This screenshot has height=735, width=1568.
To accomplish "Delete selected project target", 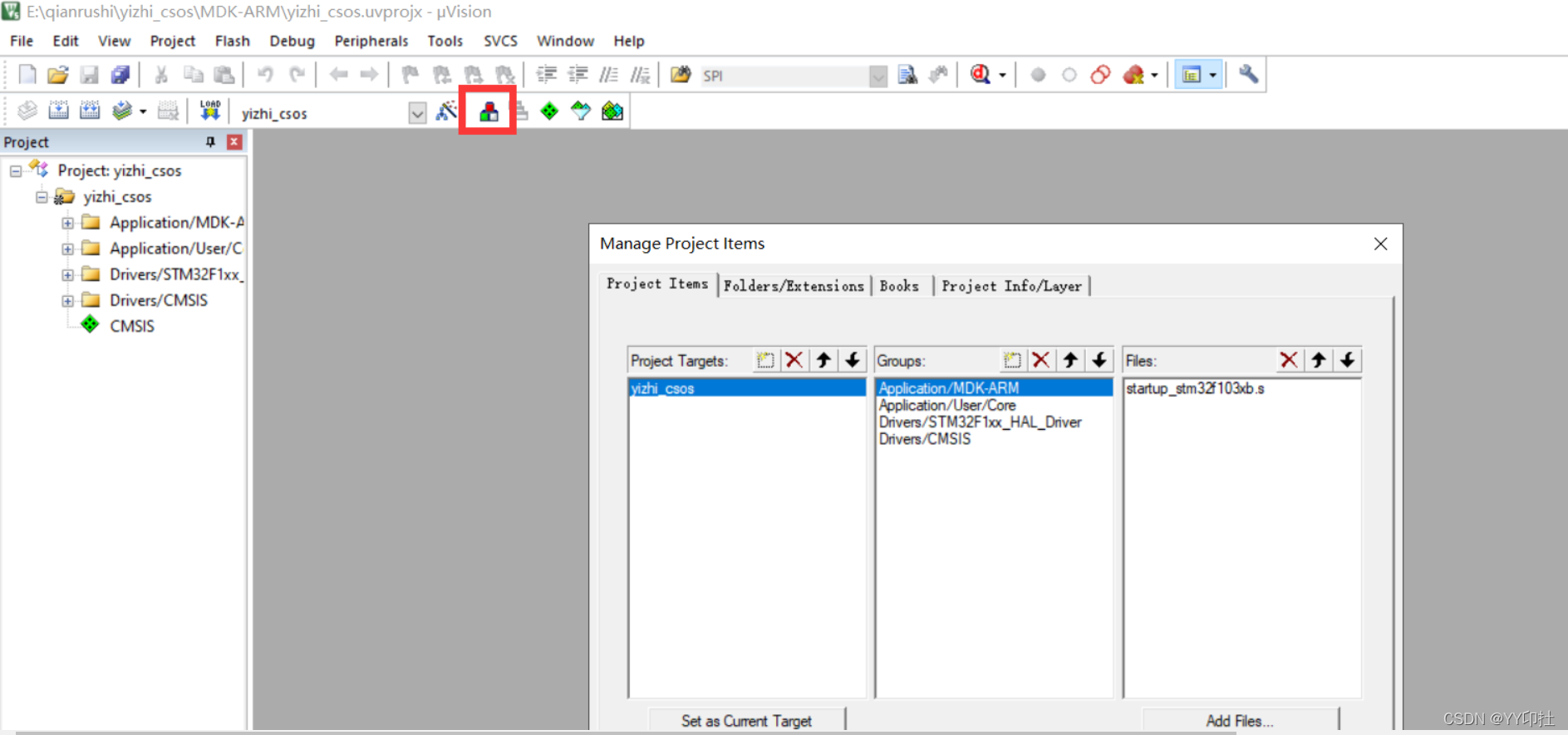I will point(794,360).
